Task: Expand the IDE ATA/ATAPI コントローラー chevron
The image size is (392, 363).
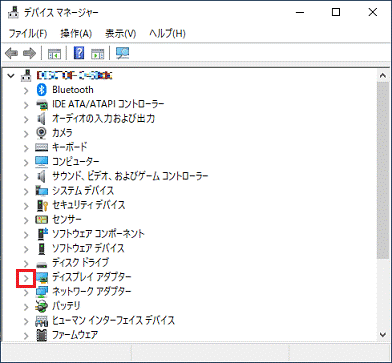Action: (x=26, y=105)
